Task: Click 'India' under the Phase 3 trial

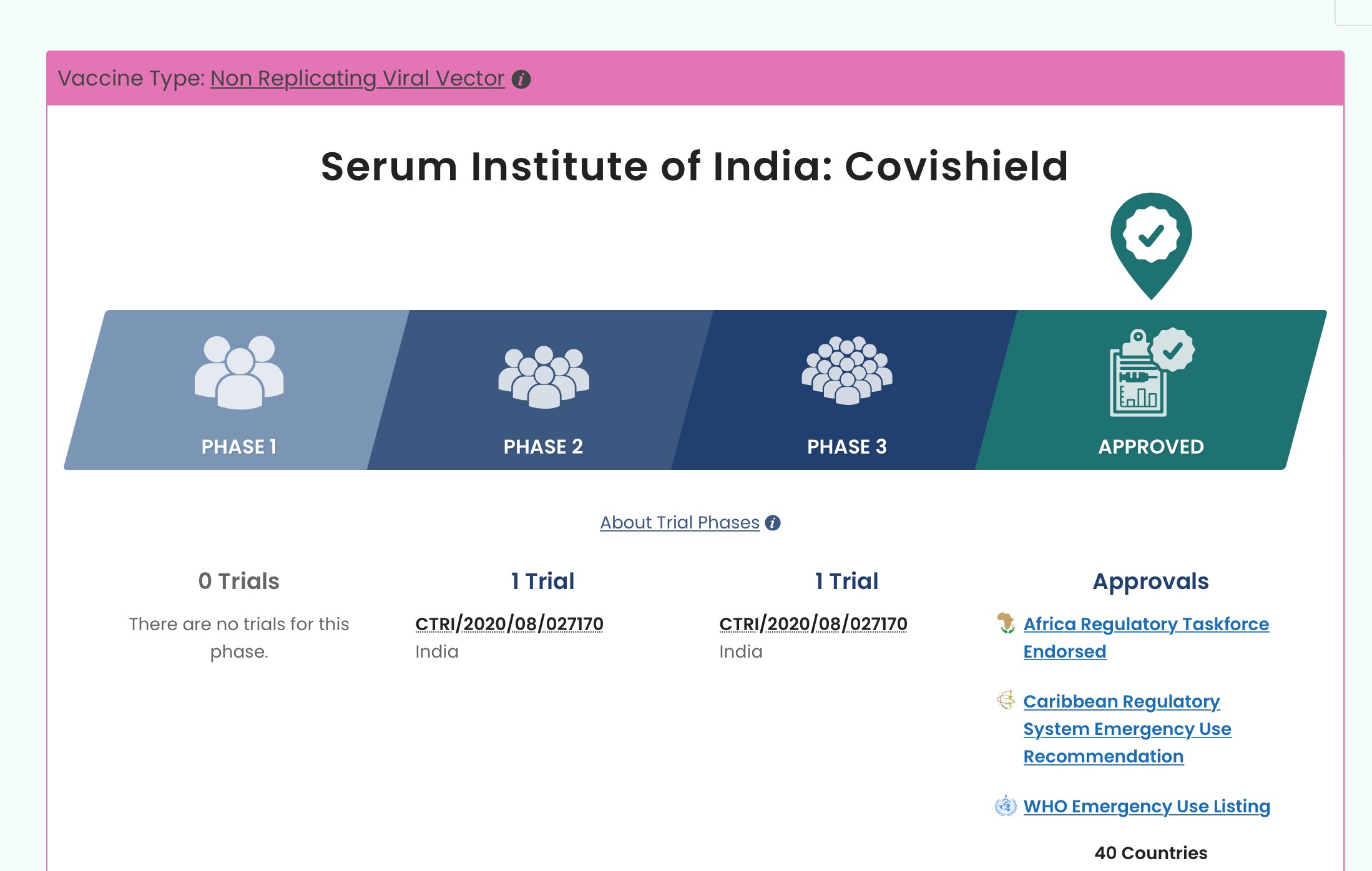Action: pyautogui.click(x=741, y=651)
